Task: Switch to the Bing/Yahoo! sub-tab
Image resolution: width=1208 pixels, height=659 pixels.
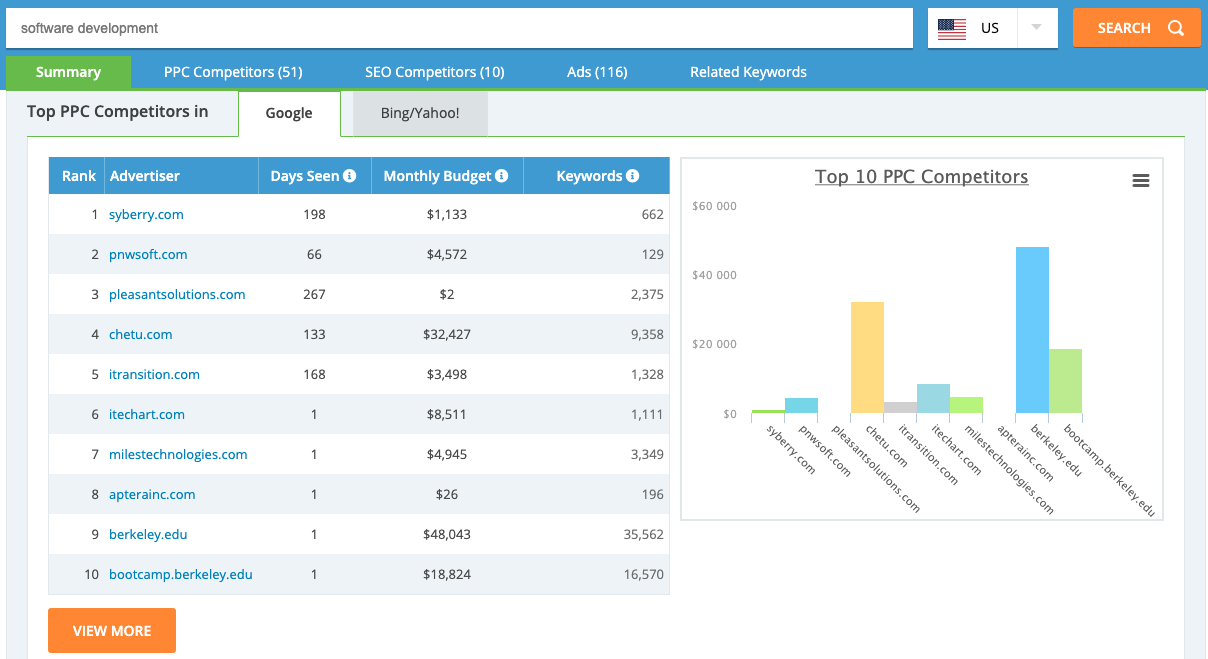Action: [x=420, y=113]
